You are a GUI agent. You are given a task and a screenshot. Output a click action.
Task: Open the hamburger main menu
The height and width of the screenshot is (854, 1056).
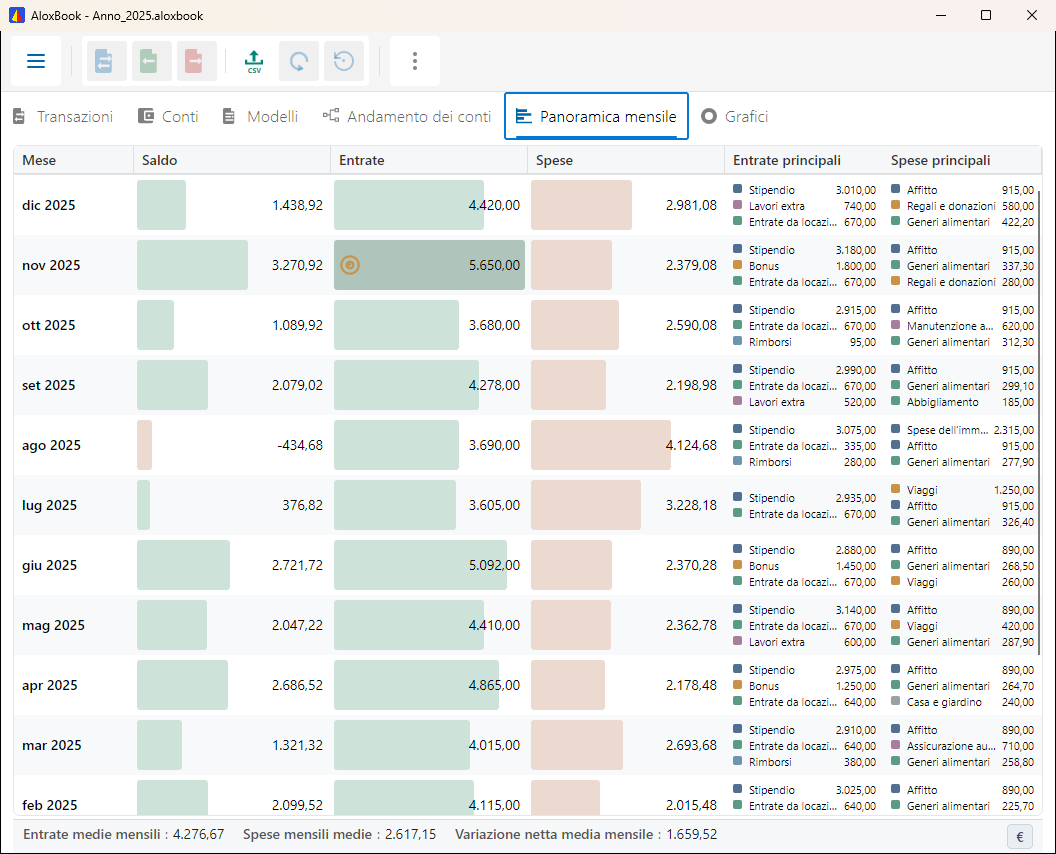[x=36, y=61]
